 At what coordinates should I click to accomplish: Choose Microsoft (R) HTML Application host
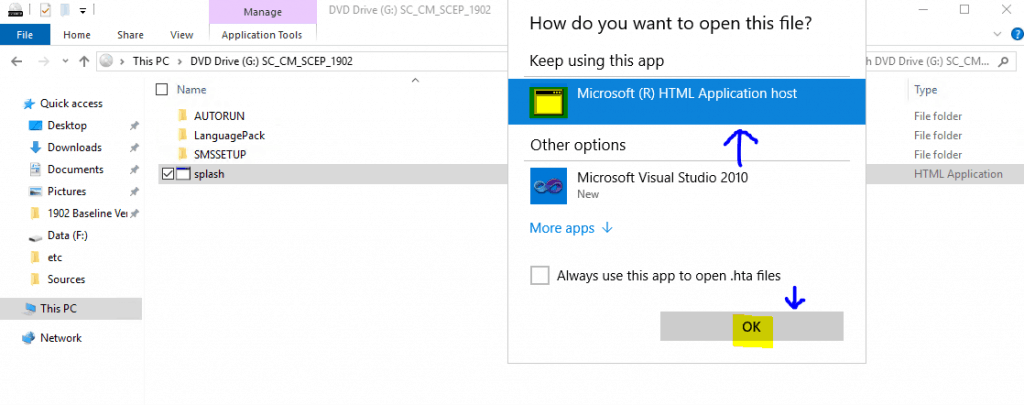tap(687, 101)
